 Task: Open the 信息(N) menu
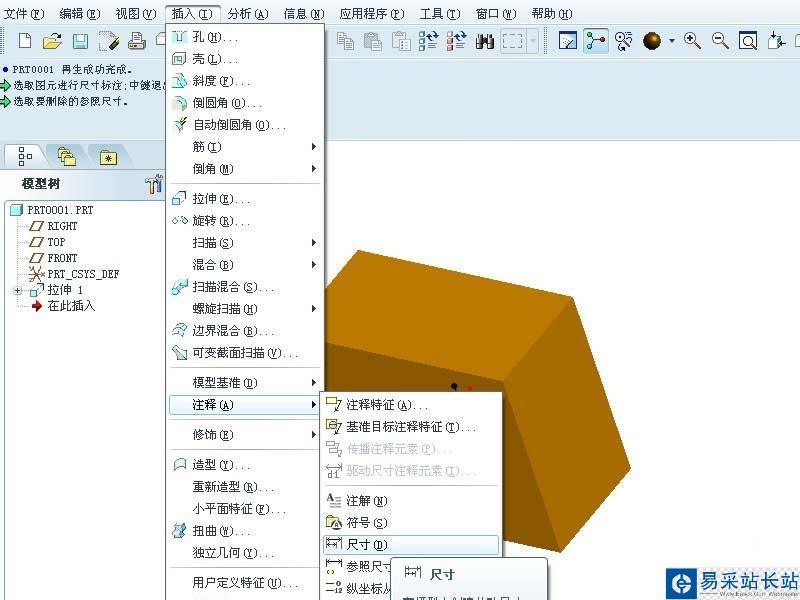coord(304,14)
